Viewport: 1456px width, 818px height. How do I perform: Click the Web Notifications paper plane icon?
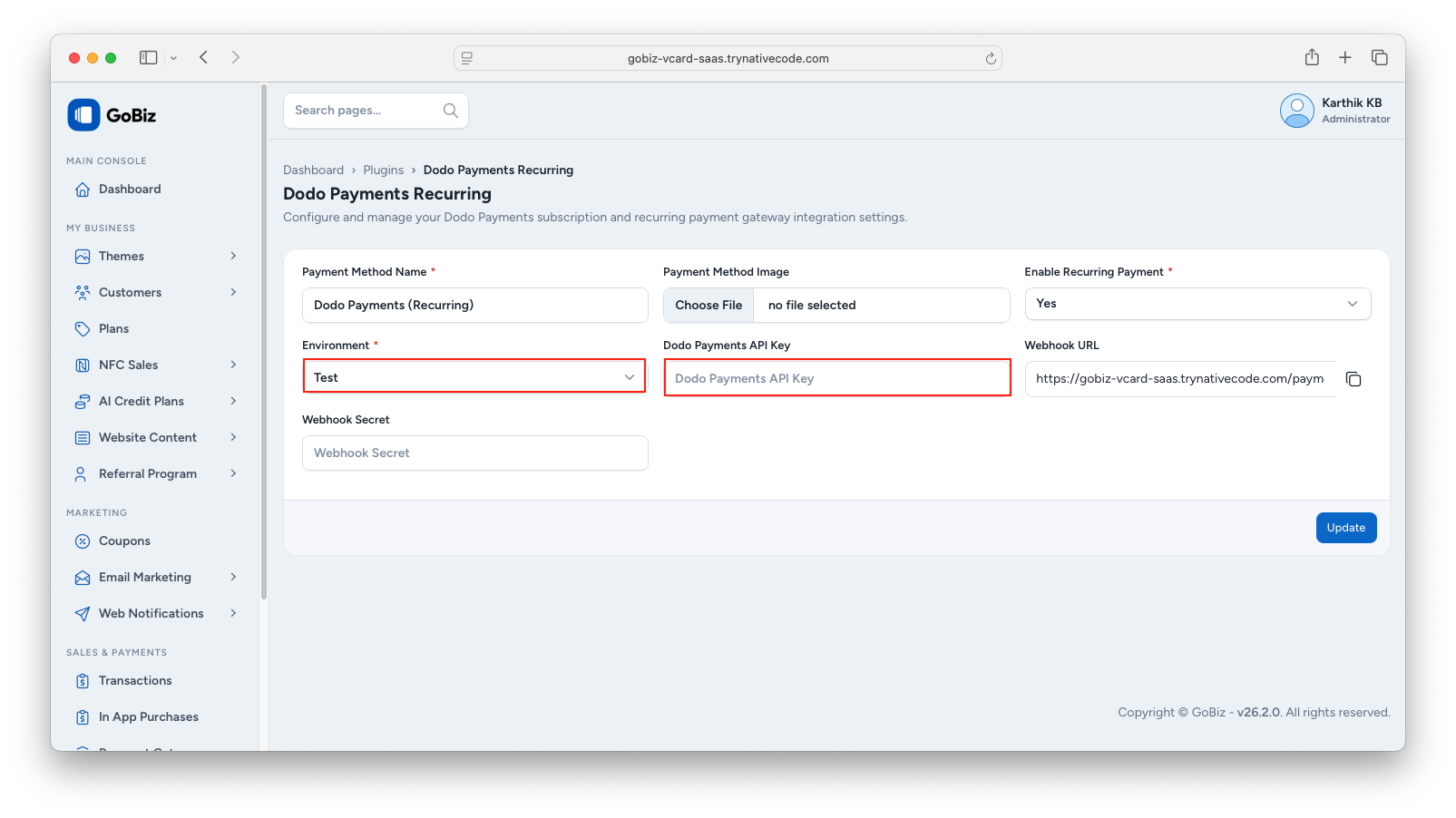coord(83,614)
